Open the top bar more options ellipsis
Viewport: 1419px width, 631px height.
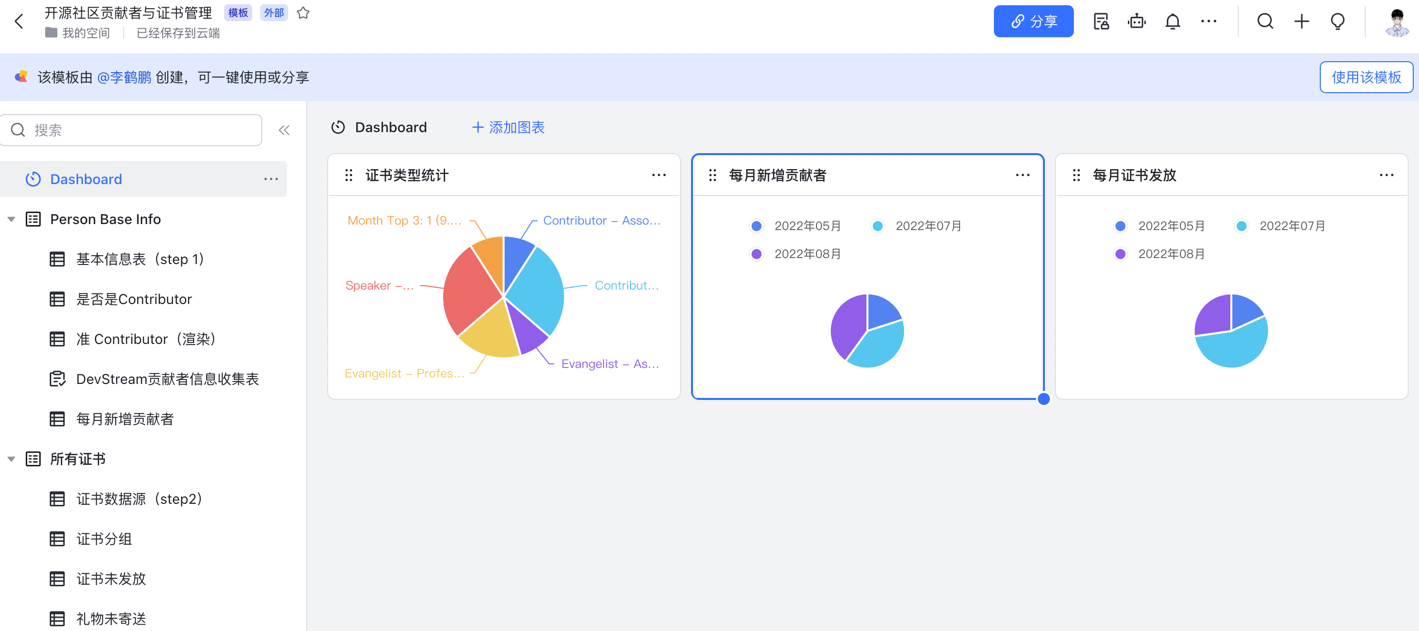click(1208, 21)
